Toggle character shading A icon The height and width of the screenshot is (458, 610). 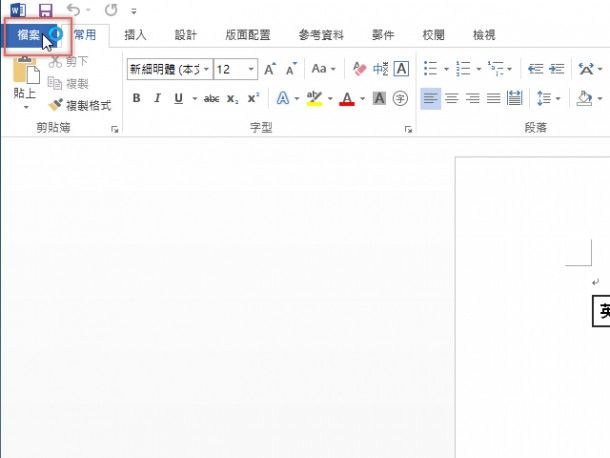pos(379,98)
